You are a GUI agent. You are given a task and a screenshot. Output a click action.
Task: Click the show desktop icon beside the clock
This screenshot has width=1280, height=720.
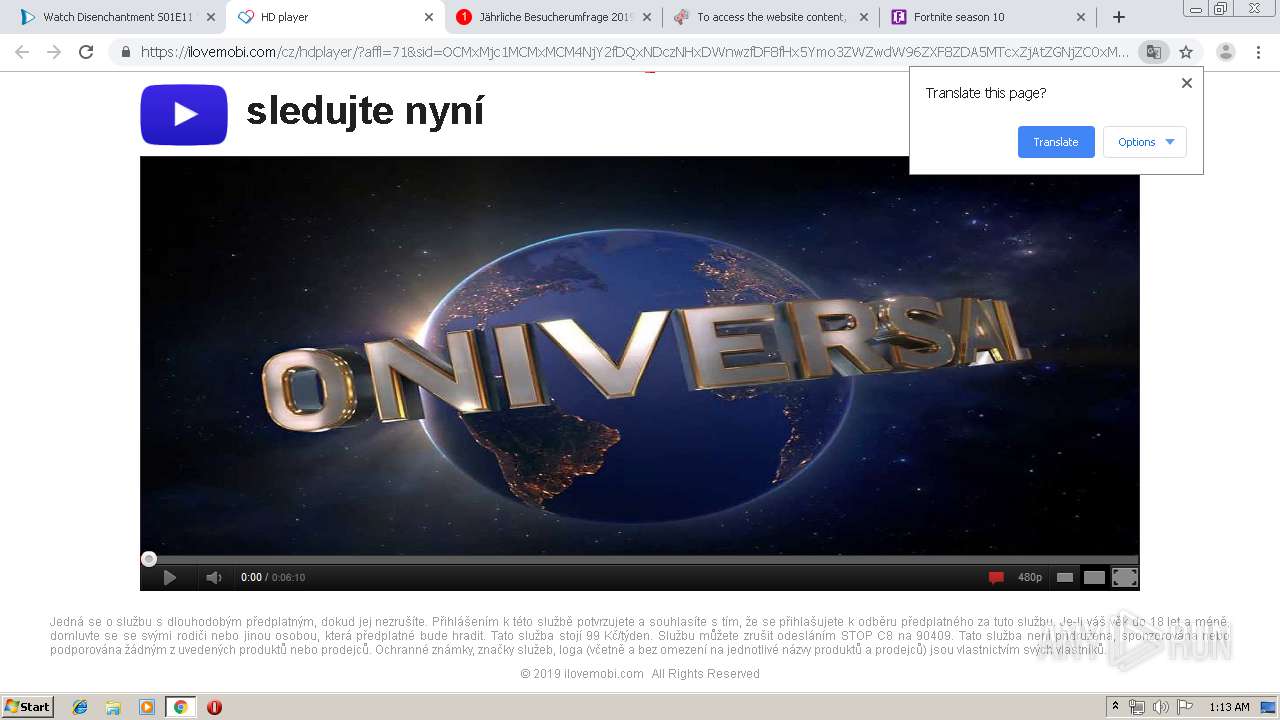[1268, 707]
